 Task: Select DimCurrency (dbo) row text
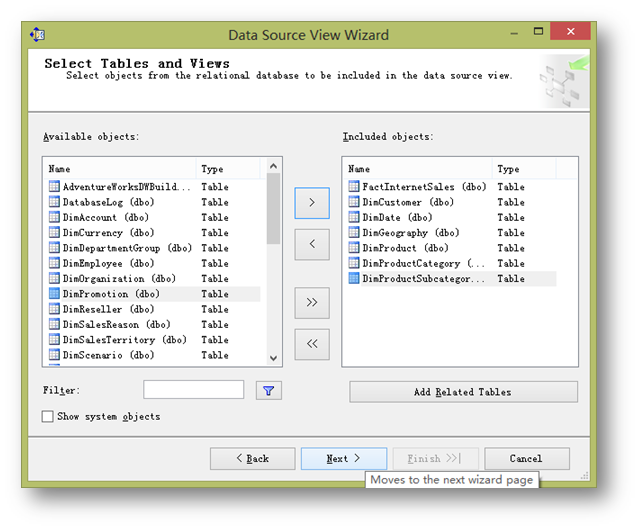(x=108, y=233)
